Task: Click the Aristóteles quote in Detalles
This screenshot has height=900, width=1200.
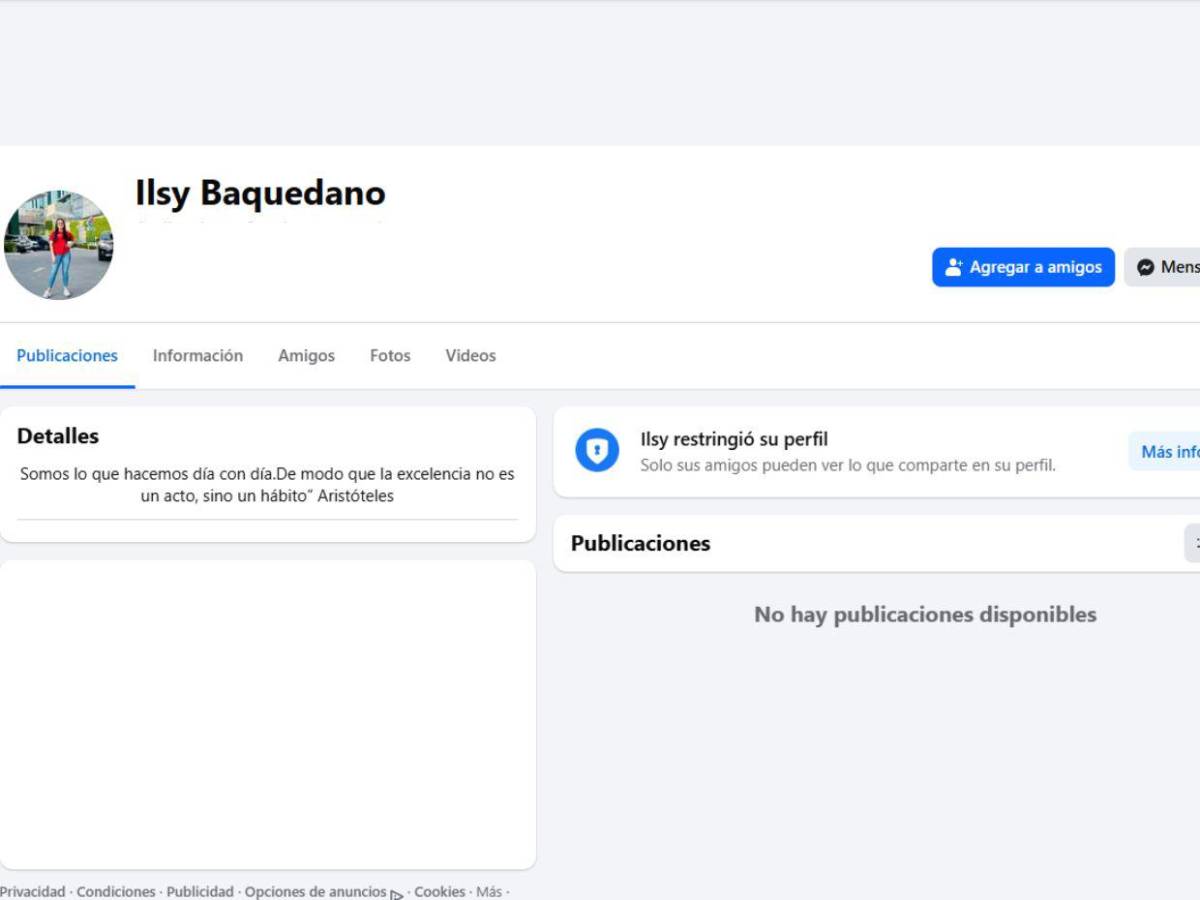Action: [x=267, y=485]
